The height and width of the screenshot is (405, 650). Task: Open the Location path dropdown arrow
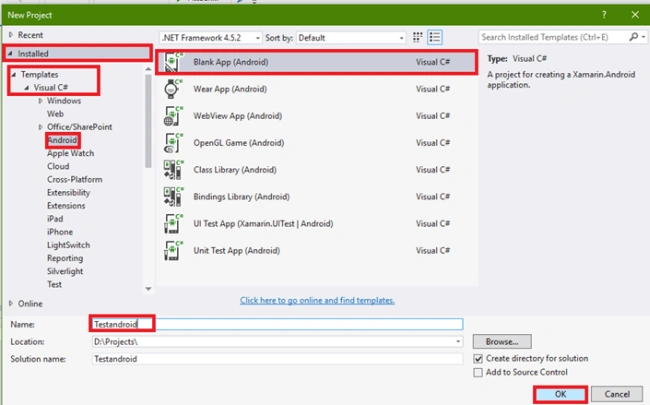(x=458, y=342)
